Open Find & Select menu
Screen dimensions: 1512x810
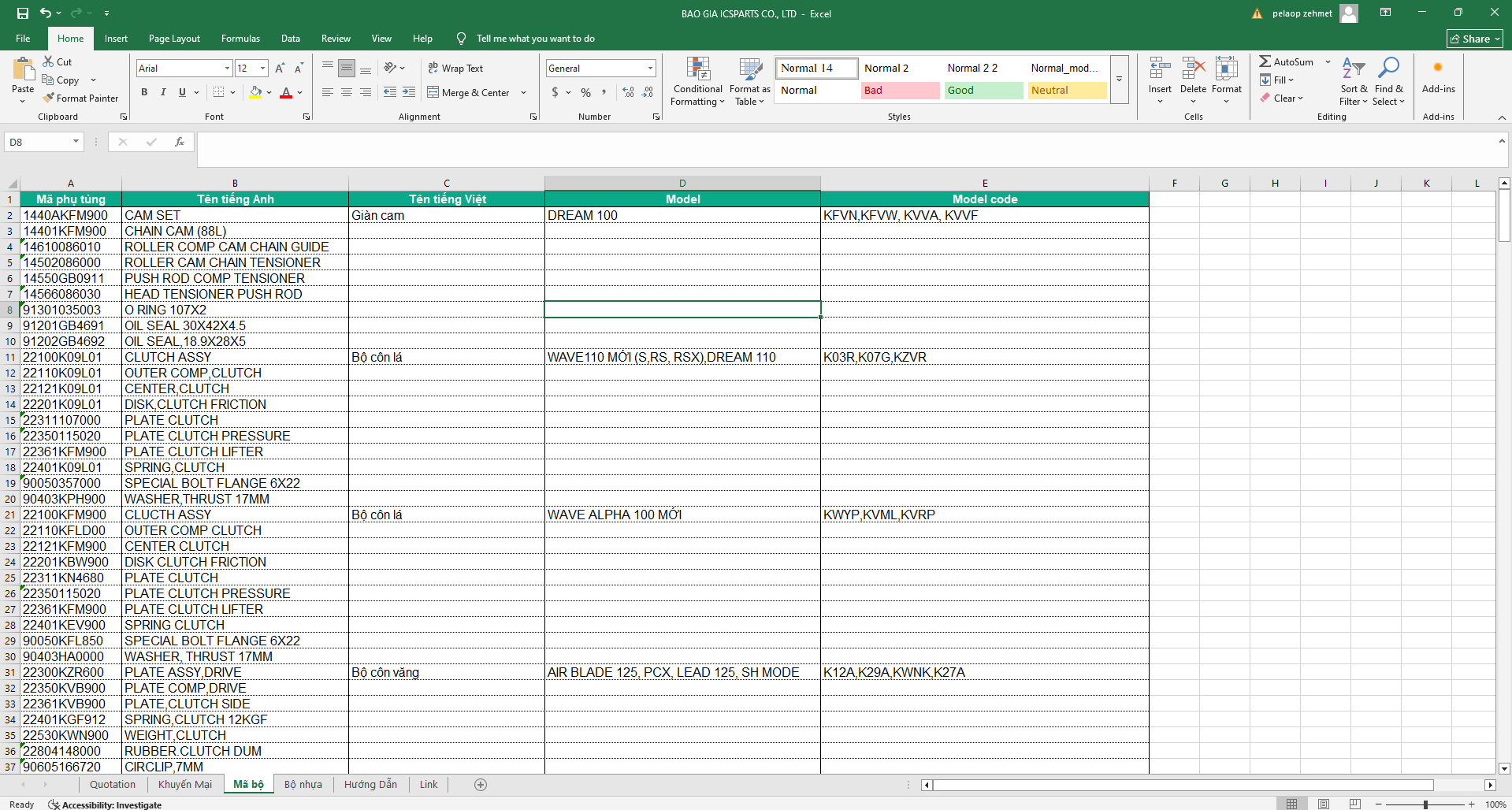click(1388, 81)
